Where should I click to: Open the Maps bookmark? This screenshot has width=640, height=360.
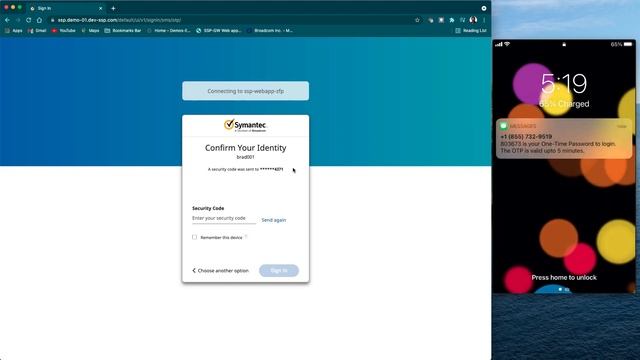(x=90, y=31)
